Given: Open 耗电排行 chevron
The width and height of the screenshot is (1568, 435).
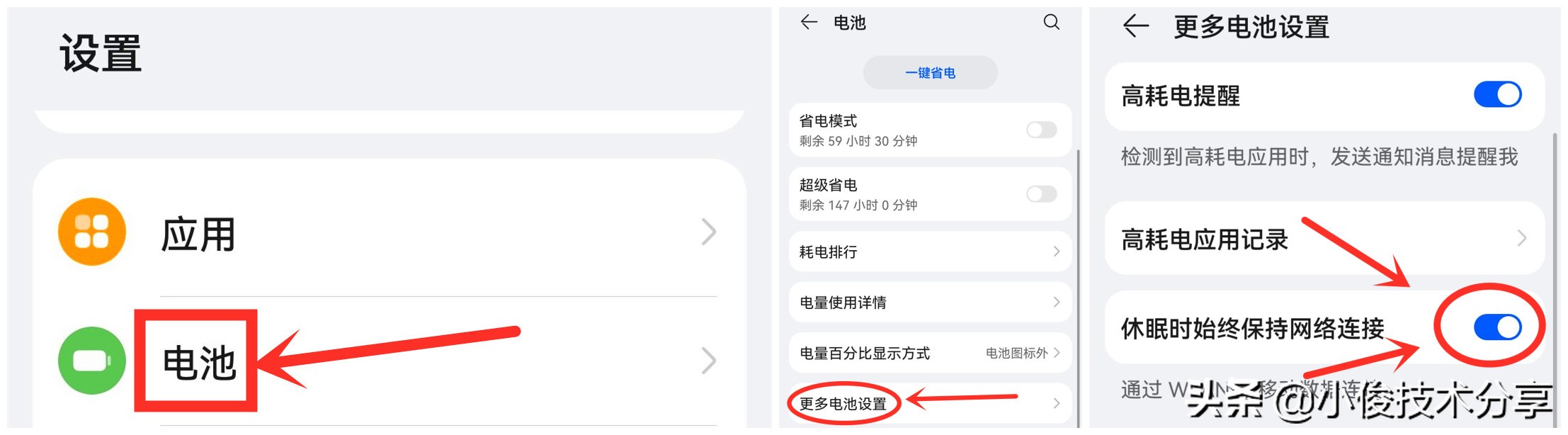Looking at the screenshot, I should 1057,252.
